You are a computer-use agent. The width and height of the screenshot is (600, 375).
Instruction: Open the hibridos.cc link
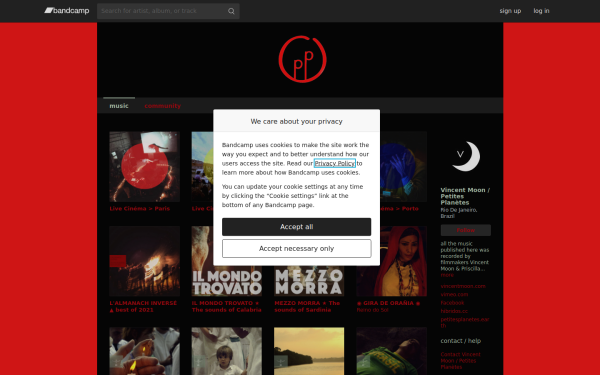pos(454,311)
